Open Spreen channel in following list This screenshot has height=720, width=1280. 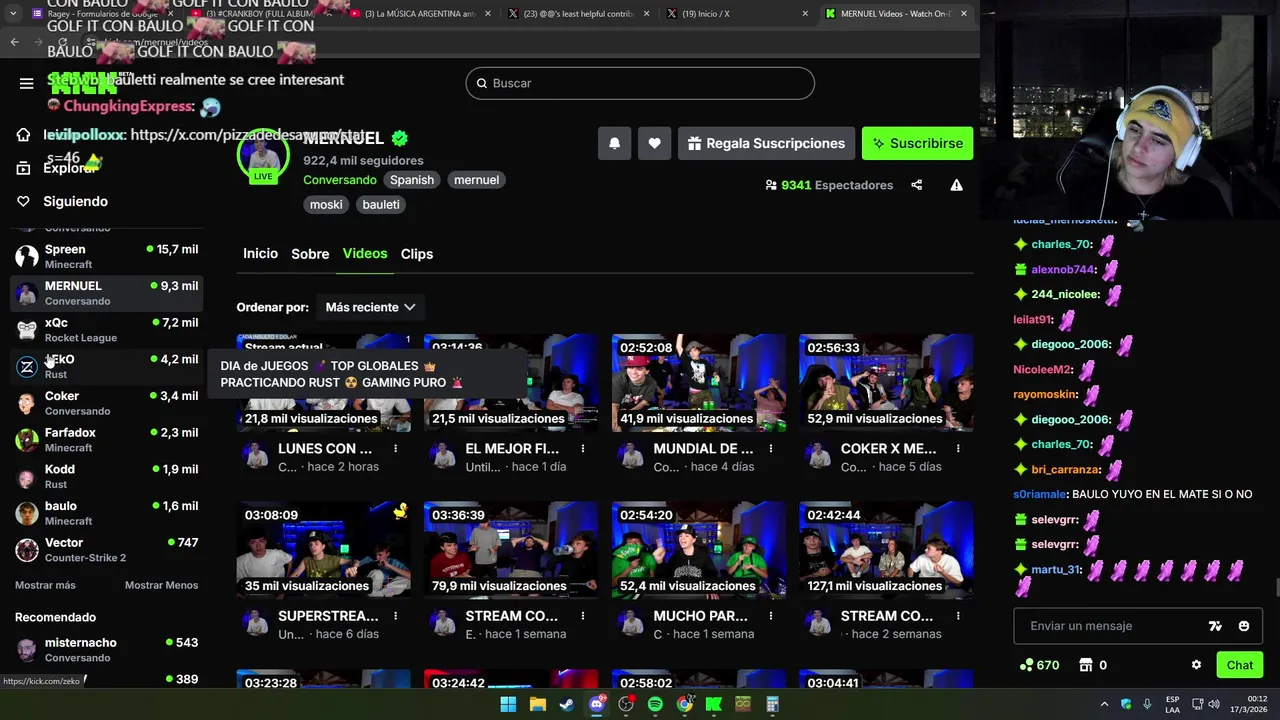(x=107, y=256)
